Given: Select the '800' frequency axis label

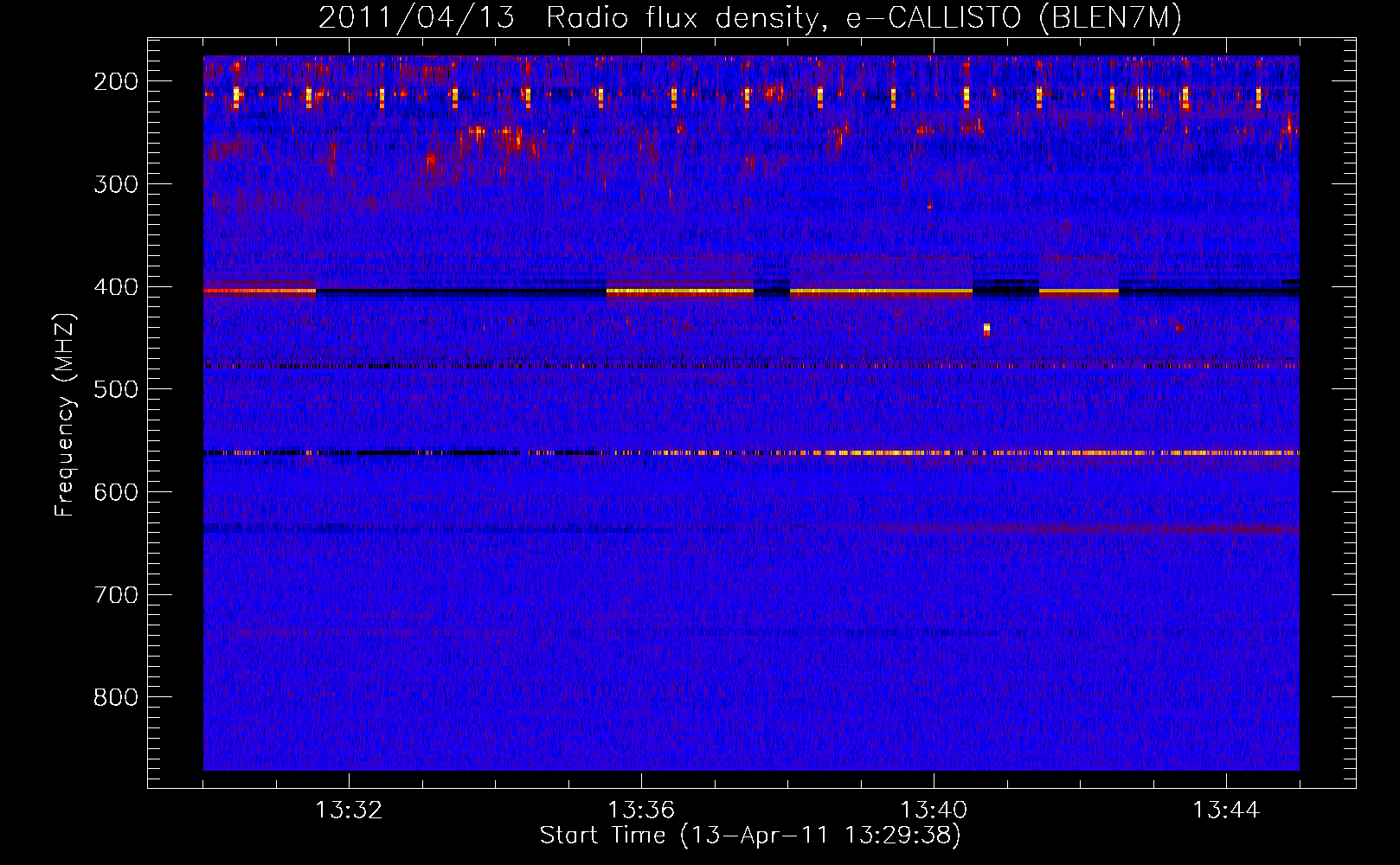Looking at the screenshot, I should [x=116, y=697].
